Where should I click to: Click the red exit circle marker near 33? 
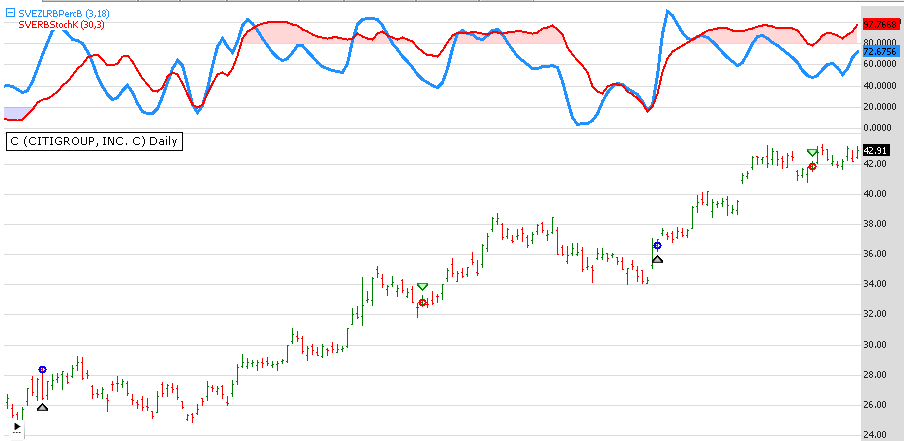pos(422,302)
